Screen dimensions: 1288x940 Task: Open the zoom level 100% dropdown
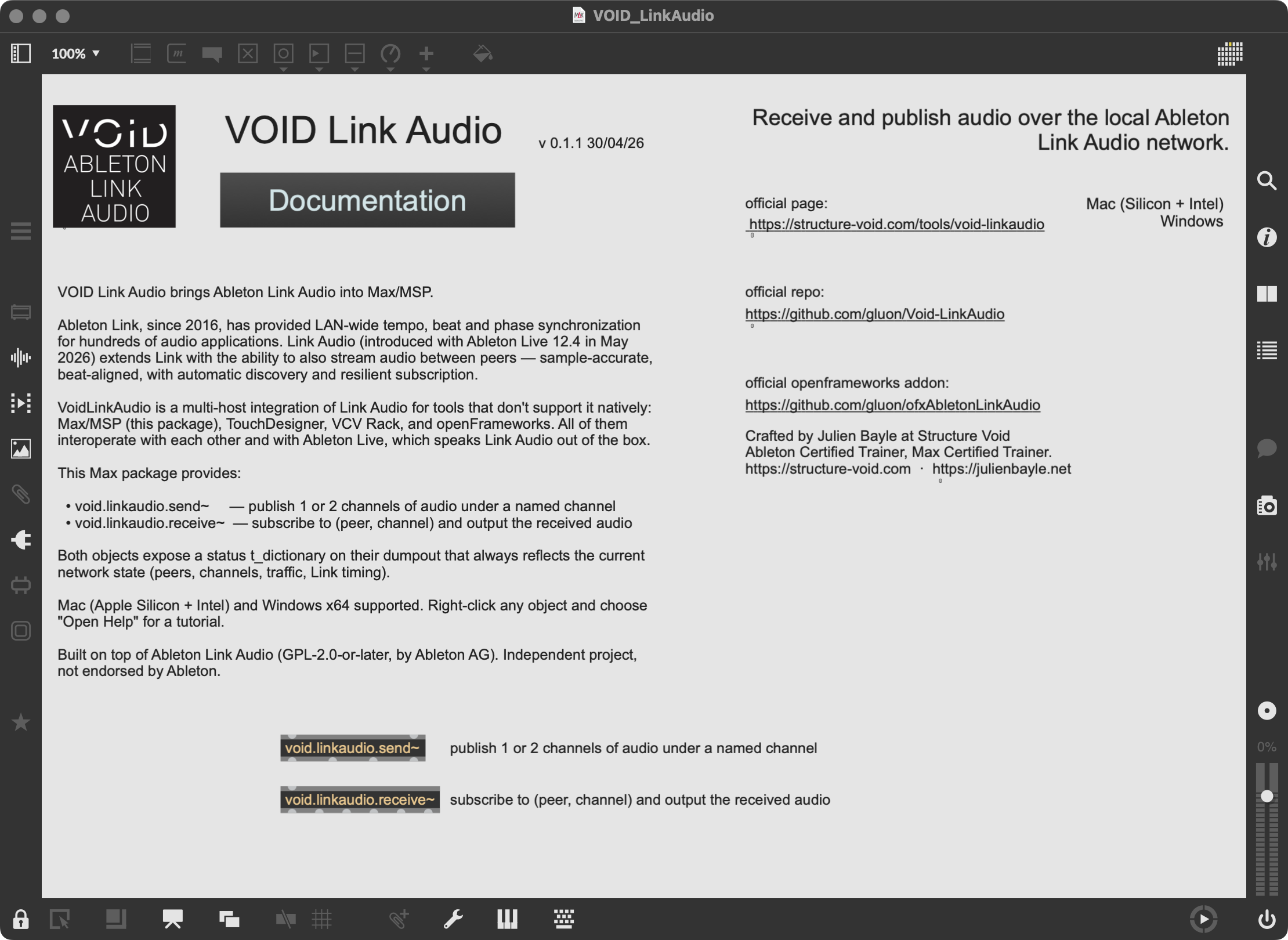click(75, 53)
